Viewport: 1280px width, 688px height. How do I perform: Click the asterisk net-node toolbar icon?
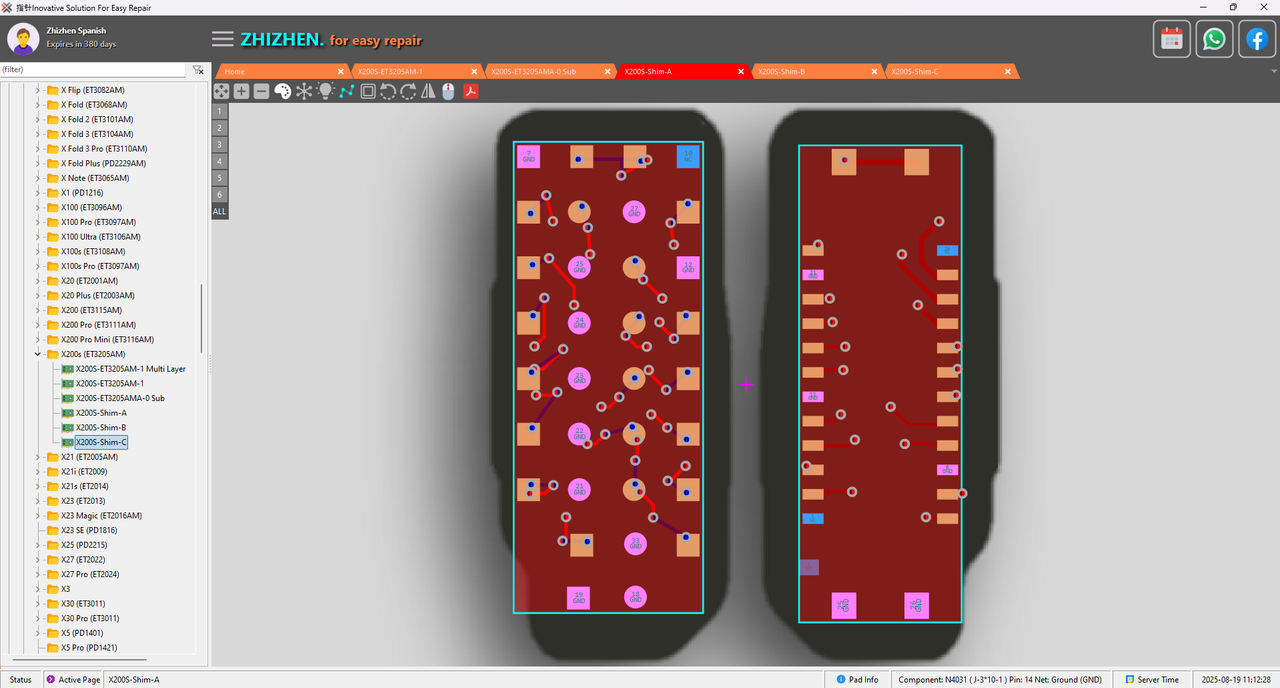(304, 91)
